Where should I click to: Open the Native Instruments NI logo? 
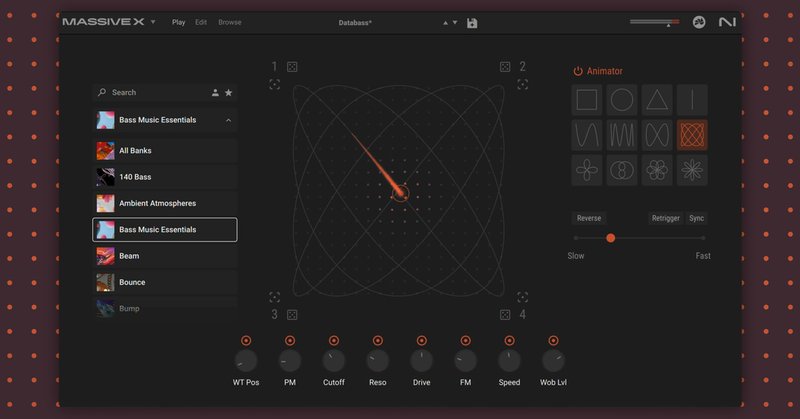727,22
